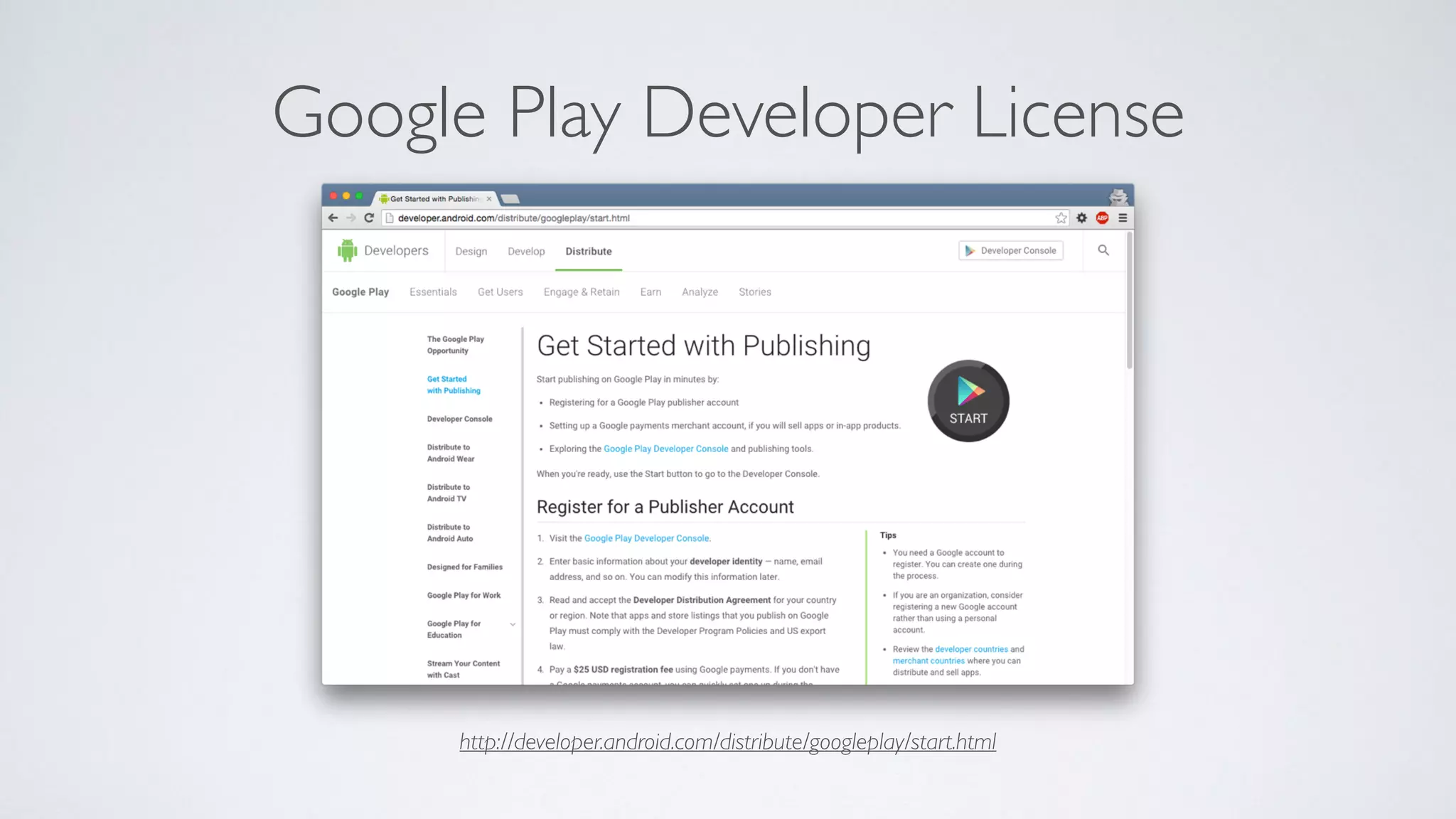Open the Design section

pyautogui.click(x=471, y=251)
